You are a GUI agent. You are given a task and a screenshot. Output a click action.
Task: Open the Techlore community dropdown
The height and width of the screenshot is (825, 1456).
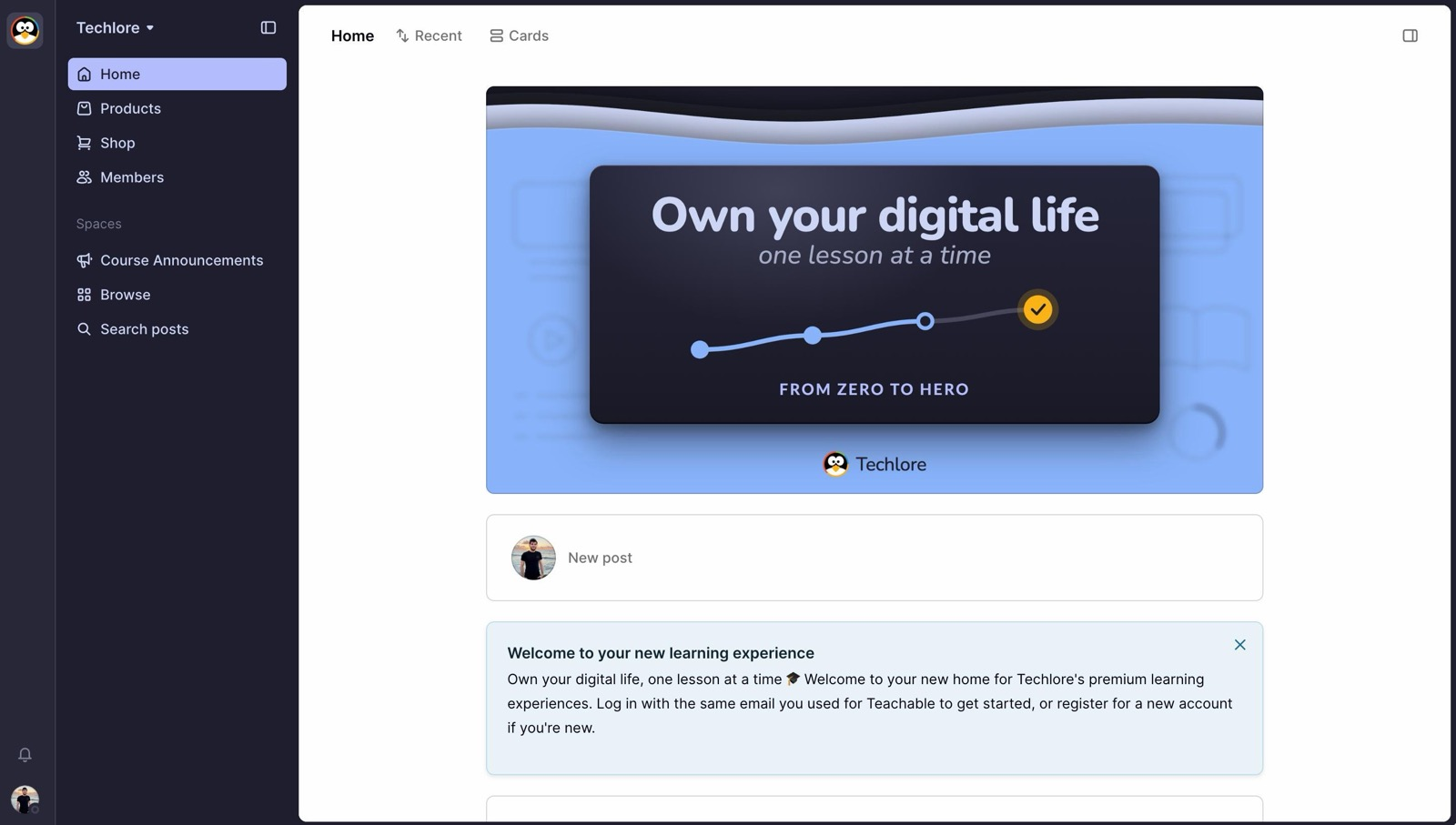click(116, 28)
